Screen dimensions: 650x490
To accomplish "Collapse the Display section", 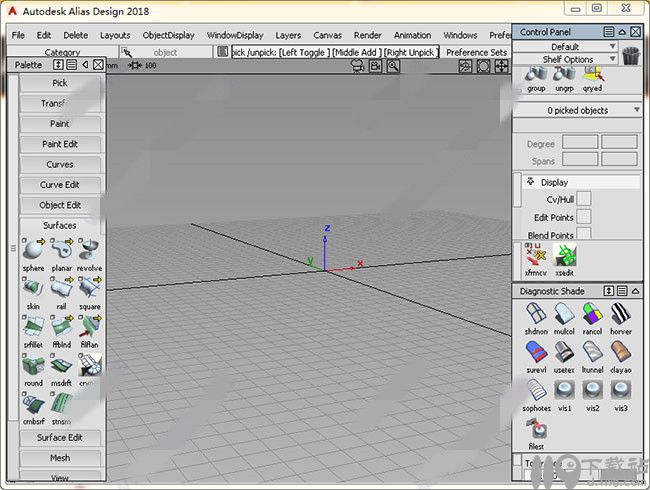I will pos(530,182).
